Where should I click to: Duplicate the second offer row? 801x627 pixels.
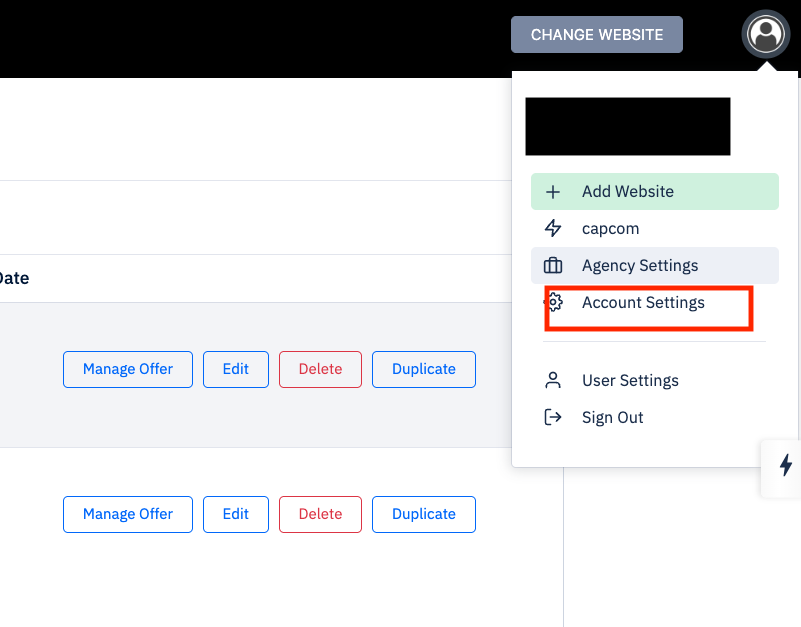point(424,514)
